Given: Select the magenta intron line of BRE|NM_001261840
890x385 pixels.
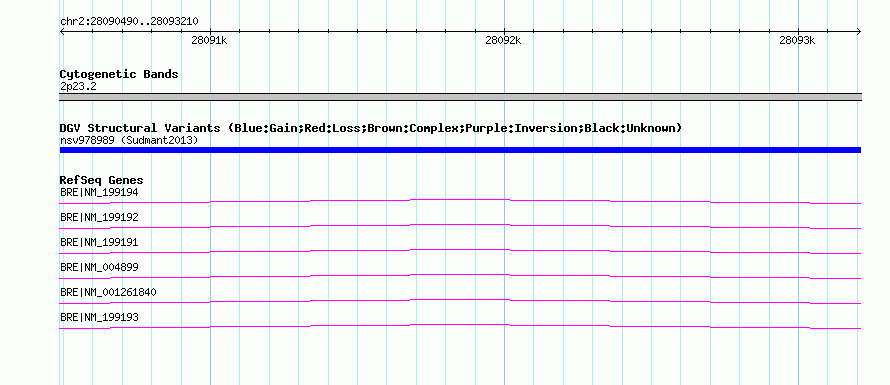Looking at the screenshot, I should [460, 301].
